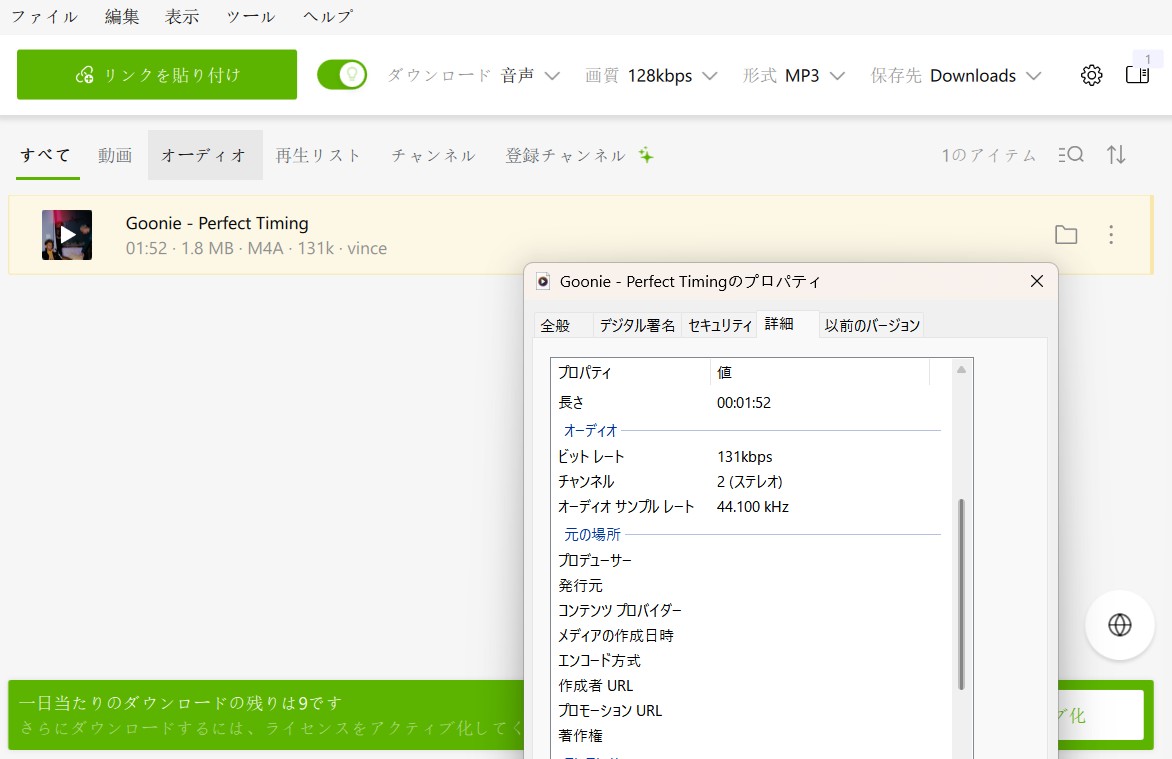Open the 形式 MP3 dropdown
Screen dimensions: 1172x759
794,76
